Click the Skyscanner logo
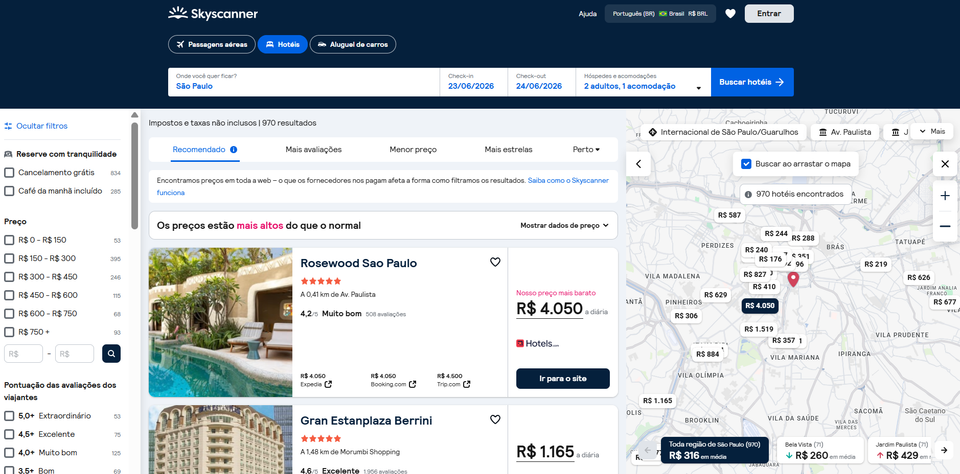Image resolution: width=960 pixels, height=474 pixels. coord(212,13)
